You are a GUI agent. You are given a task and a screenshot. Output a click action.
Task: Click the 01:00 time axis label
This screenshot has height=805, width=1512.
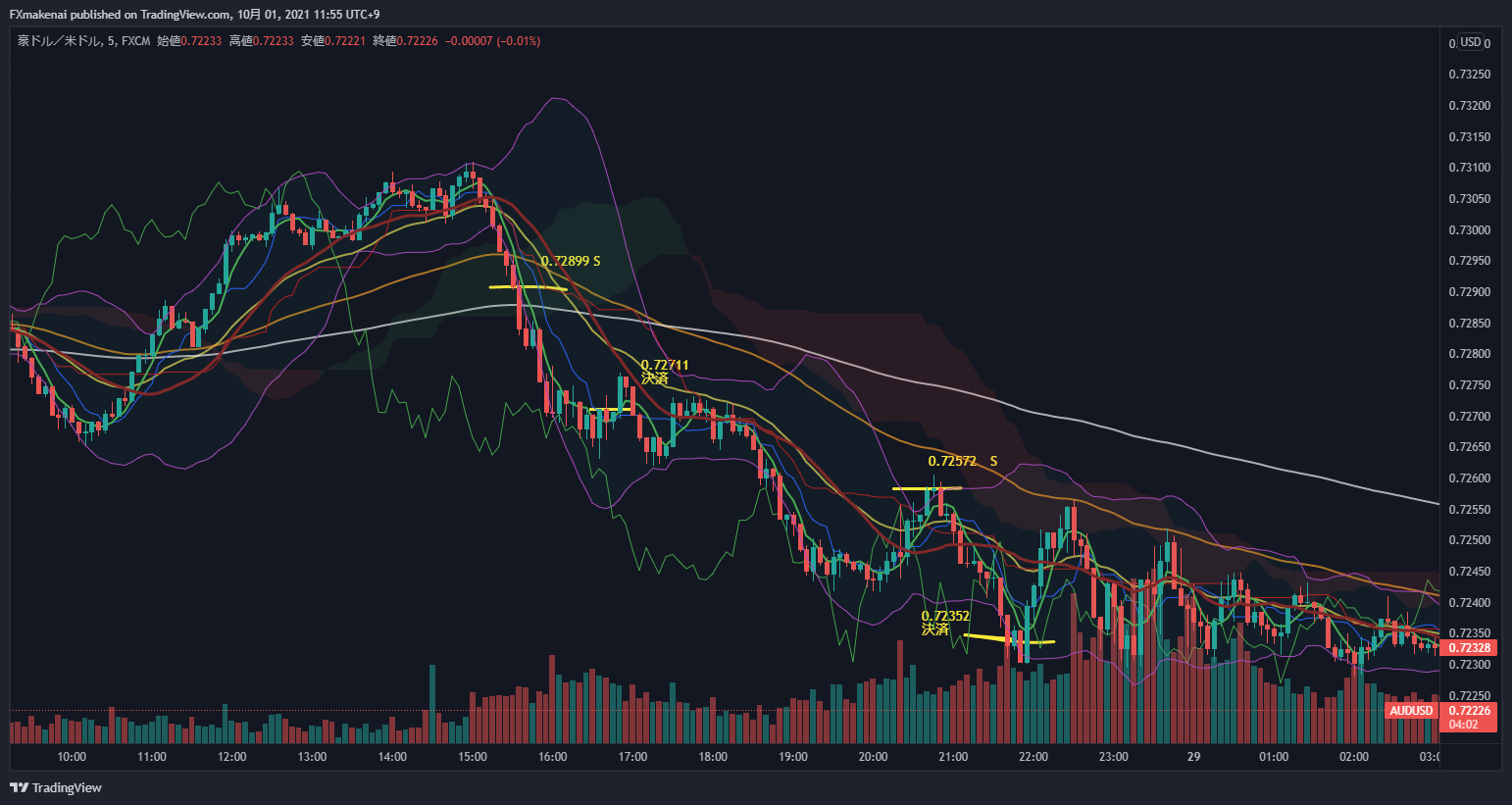tap(1274, 757)
